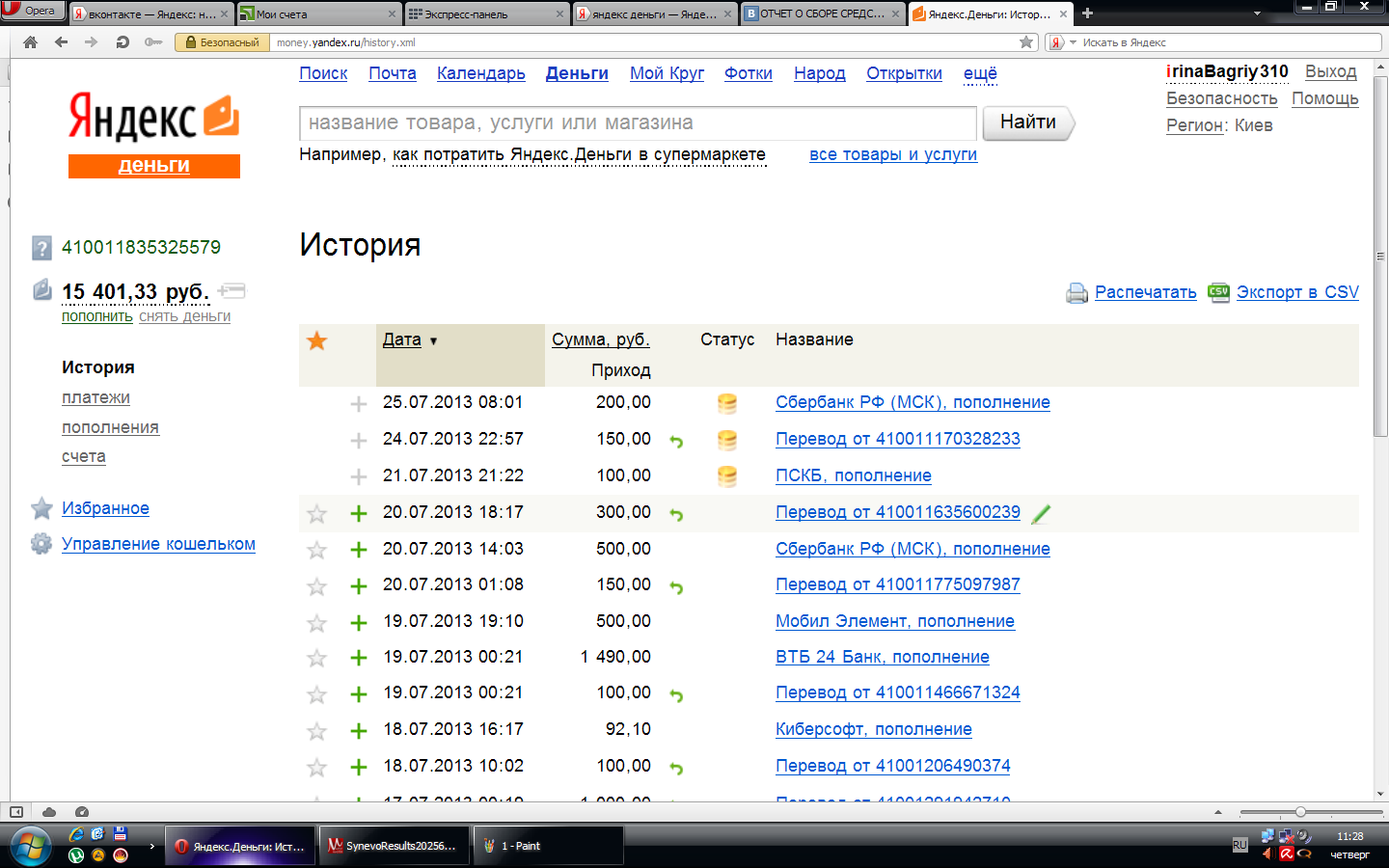The width and height of the screenshot is (1389, 868).
Task: Click the Найти search button
Action: (1028, 122)
